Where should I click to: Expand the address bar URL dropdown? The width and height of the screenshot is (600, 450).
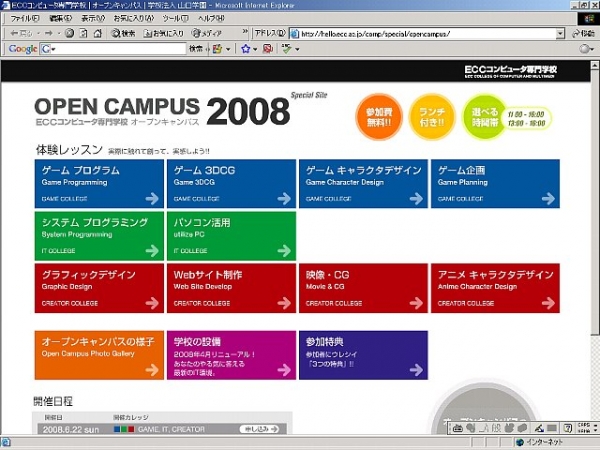pos(559,33)
